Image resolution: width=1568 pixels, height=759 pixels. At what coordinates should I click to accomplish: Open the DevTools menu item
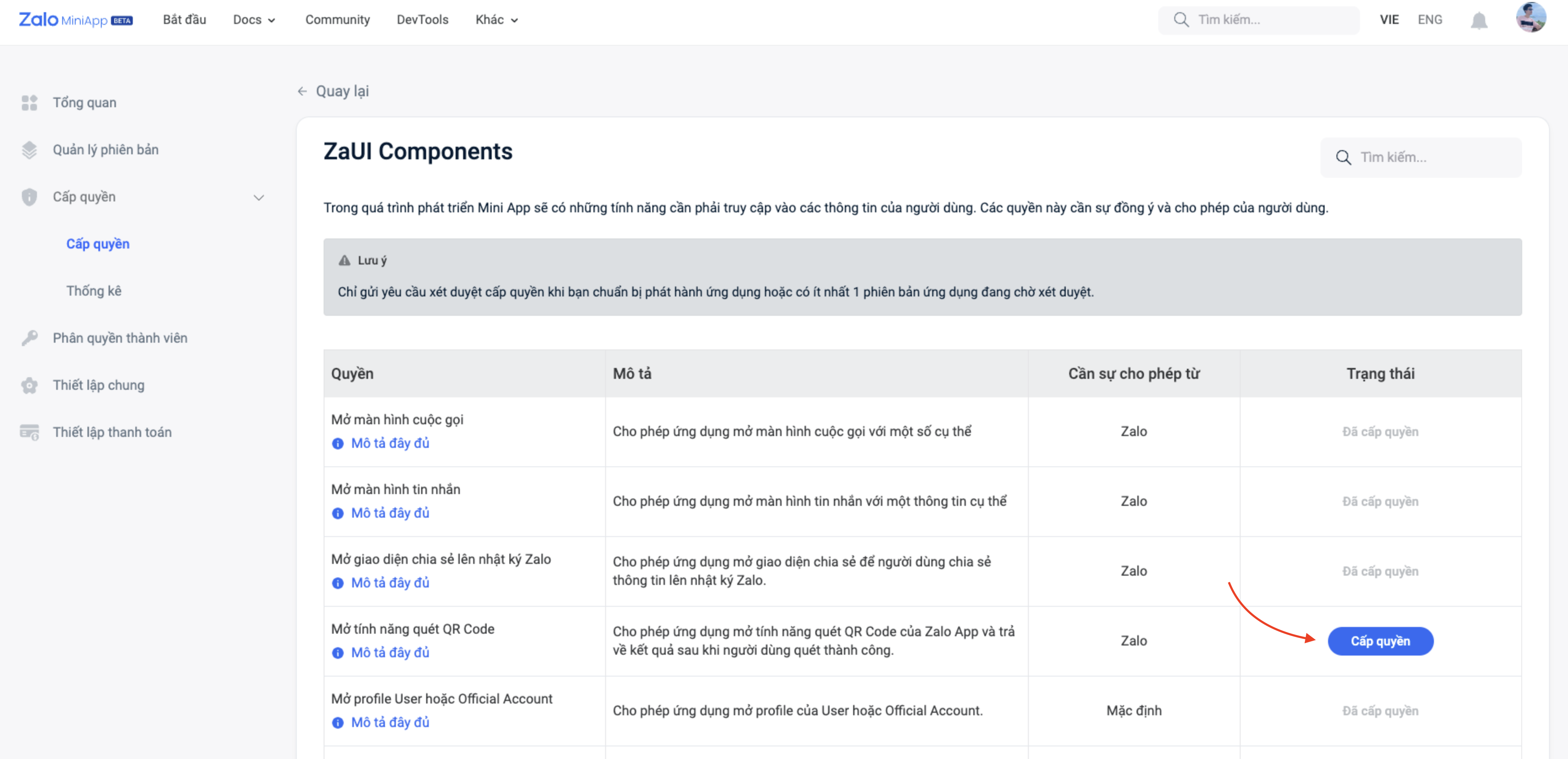click(x=422, y=20)
